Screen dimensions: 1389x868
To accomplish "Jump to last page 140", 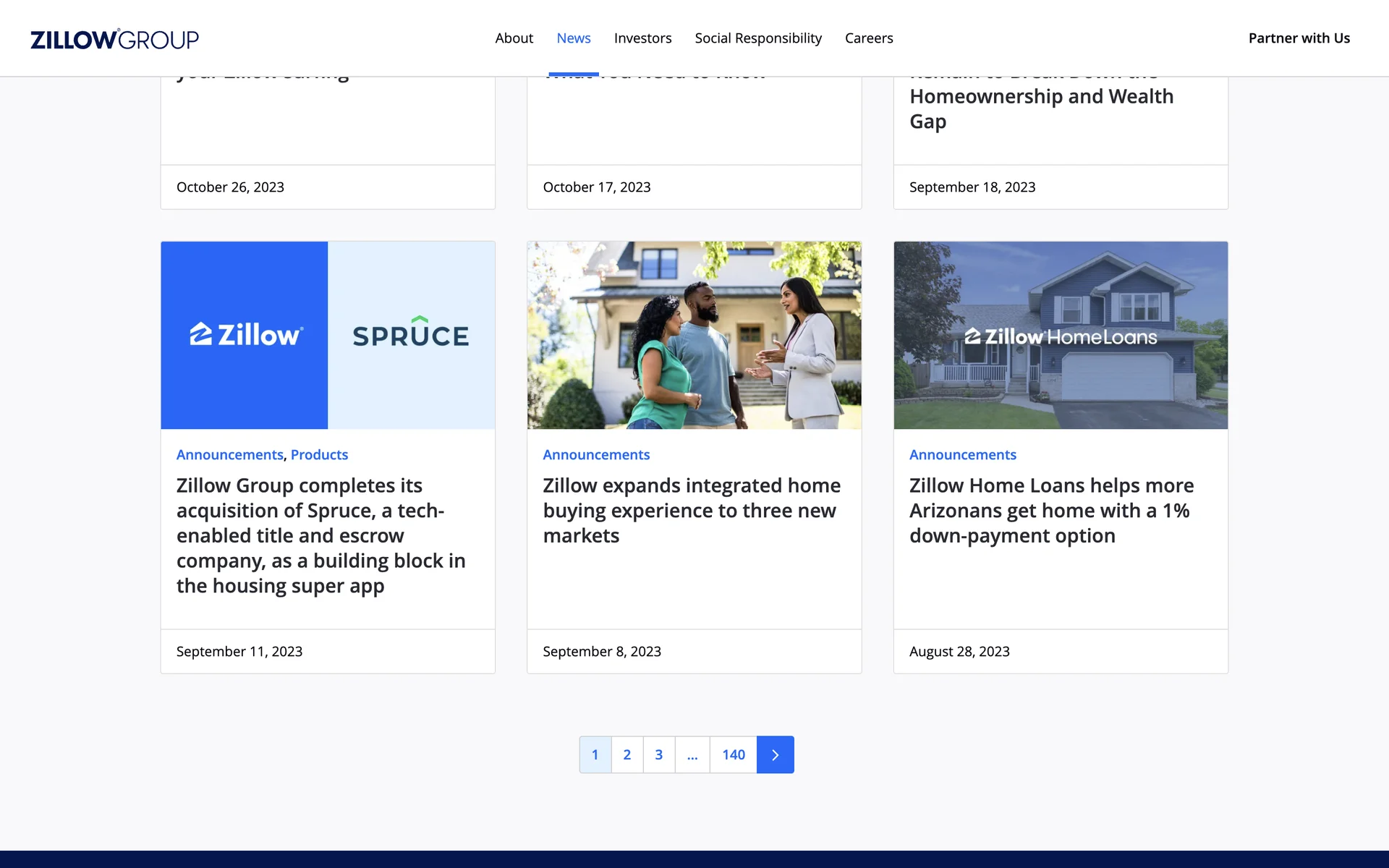I will coord(733,754).
